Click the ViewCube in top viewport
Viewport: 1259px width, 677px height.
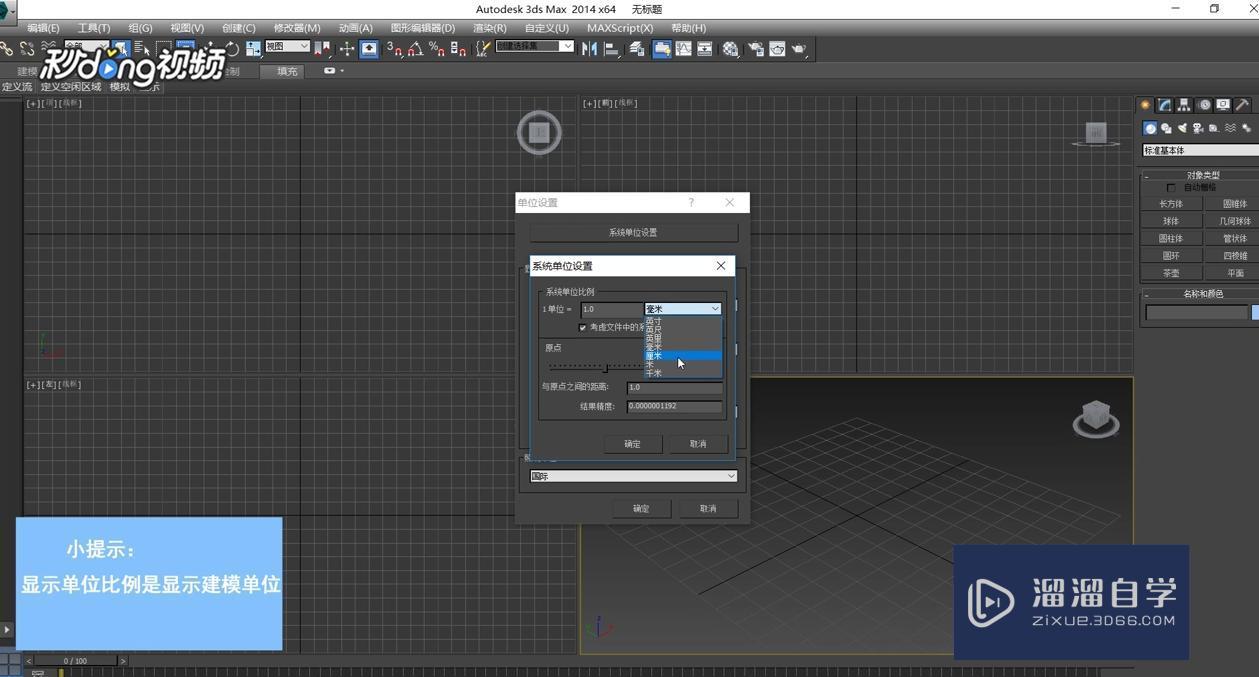(539, 132)
